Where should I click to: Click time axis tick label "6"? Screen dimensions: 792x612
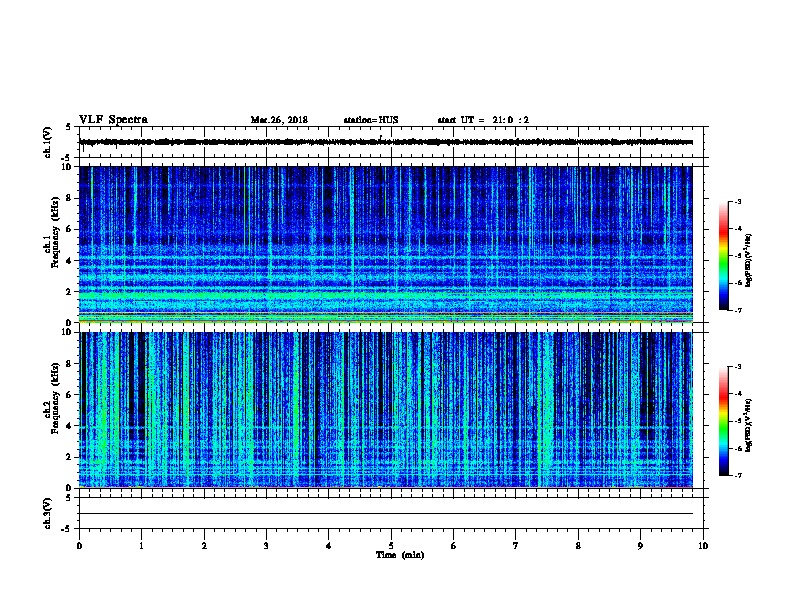pos(454,545)
